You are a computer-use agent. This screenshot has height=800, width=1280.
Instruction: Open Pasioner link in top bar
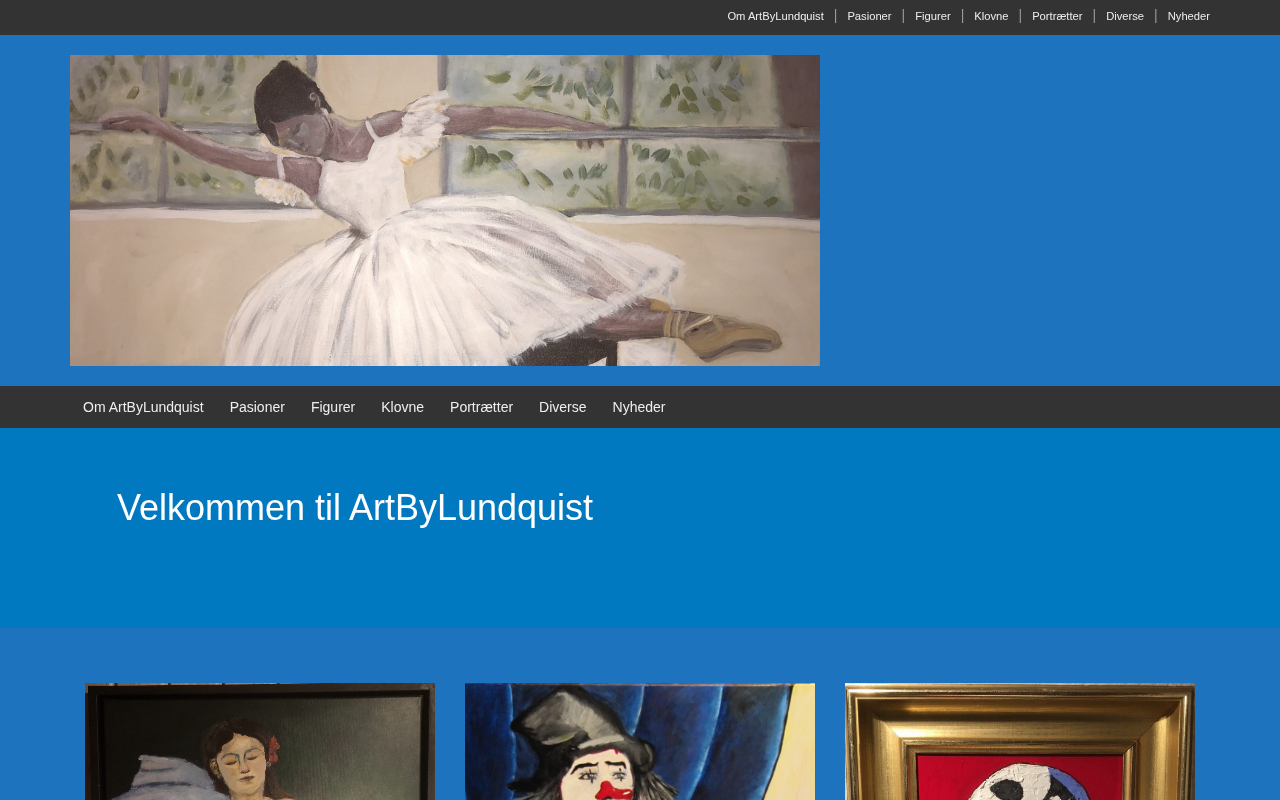tap(869, 16)
